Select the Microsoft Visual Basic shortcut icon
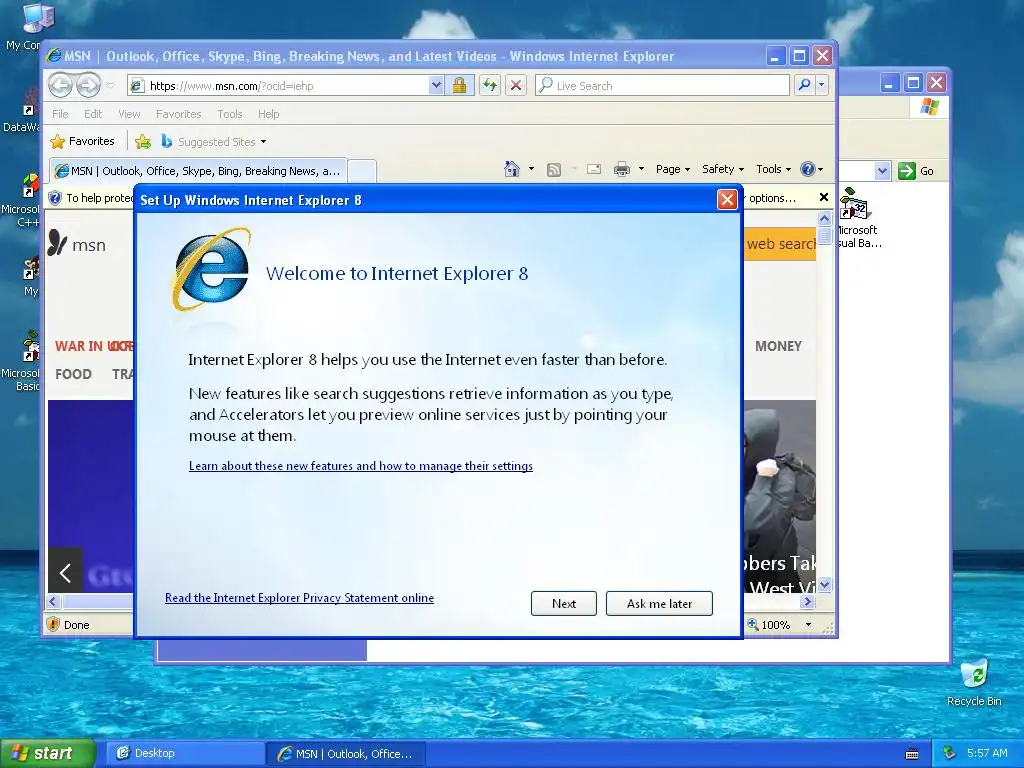This screenshot has height=768, width=1024. click(858, 218)
